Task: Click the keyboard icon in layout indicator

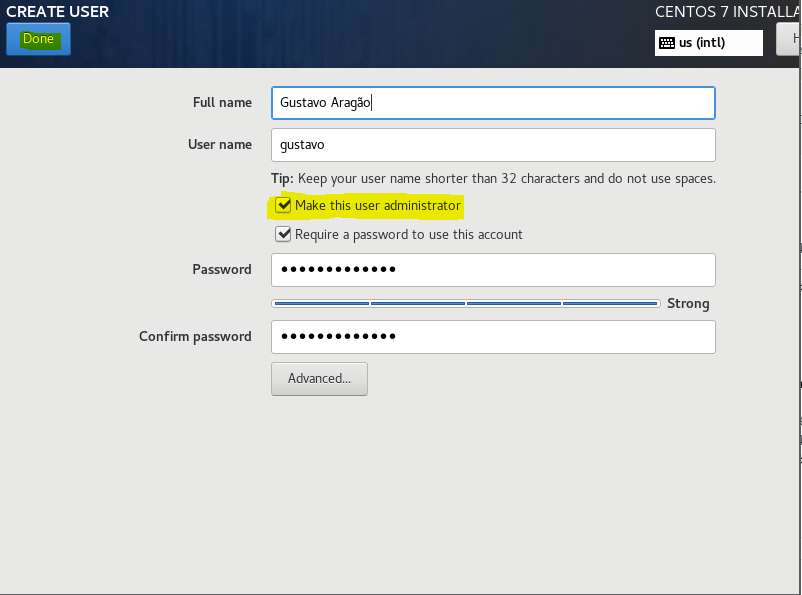Action: tap(667, 43)
